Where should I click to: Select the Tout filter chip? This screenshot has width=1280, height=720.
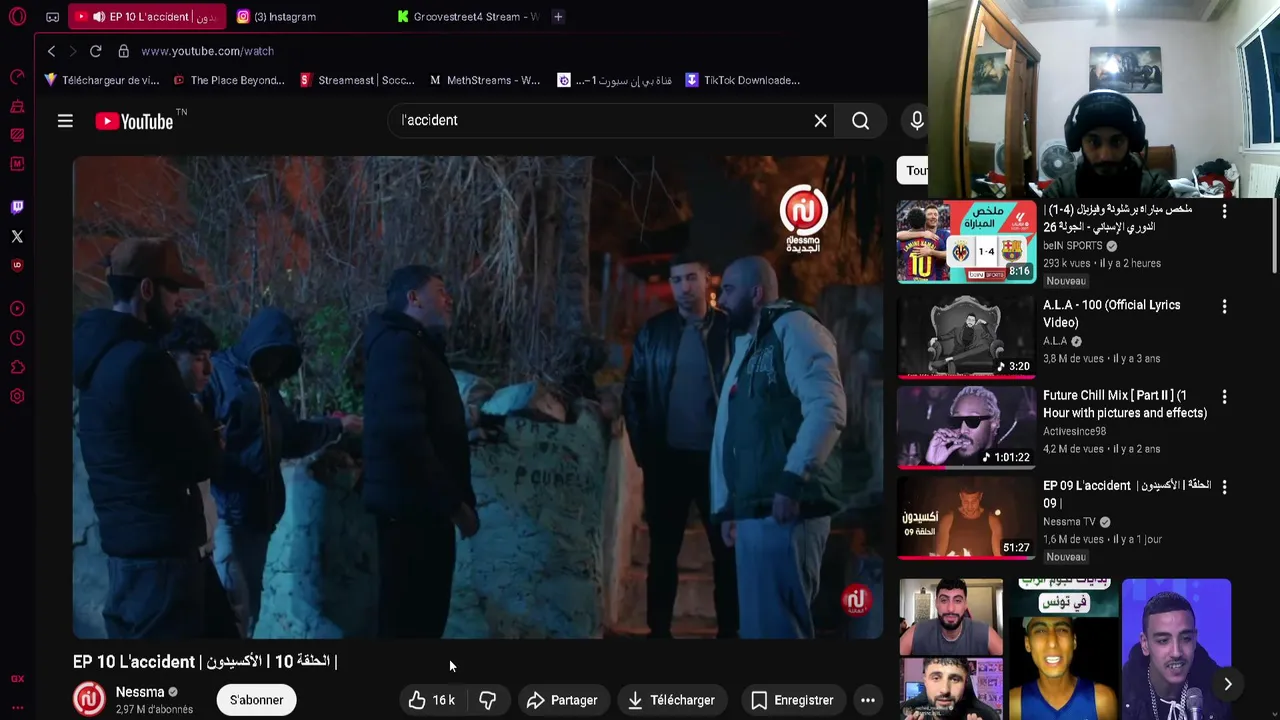(913, 170)
